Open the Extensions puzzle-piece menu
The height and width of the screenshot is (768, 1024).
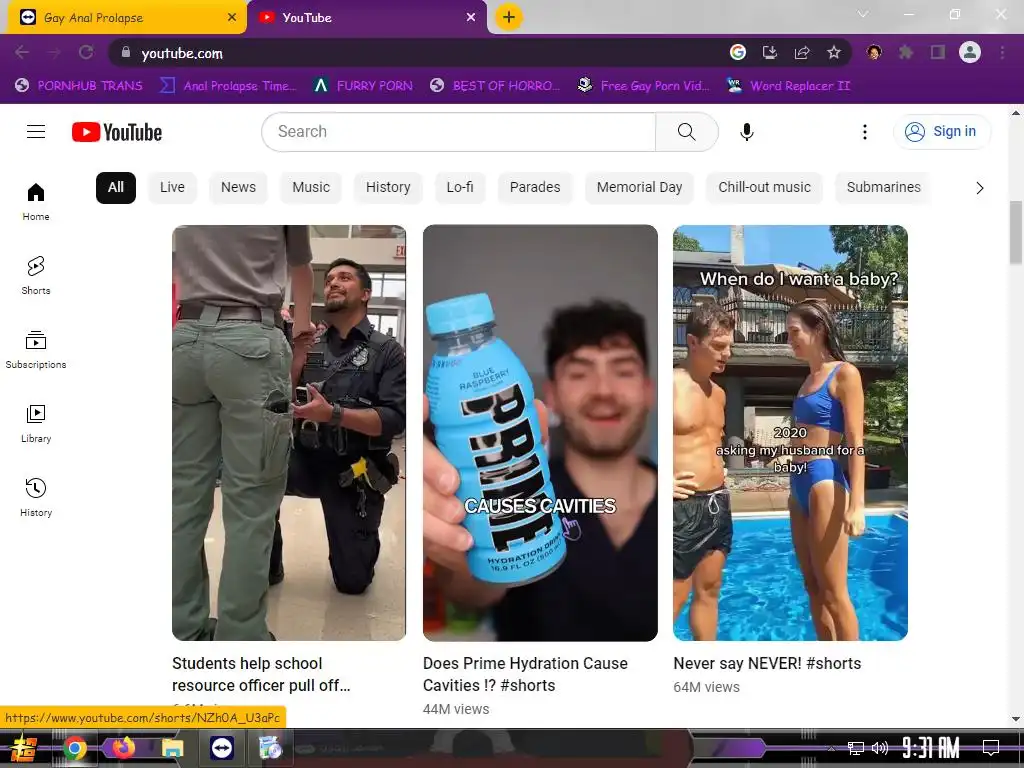point(906,52)
